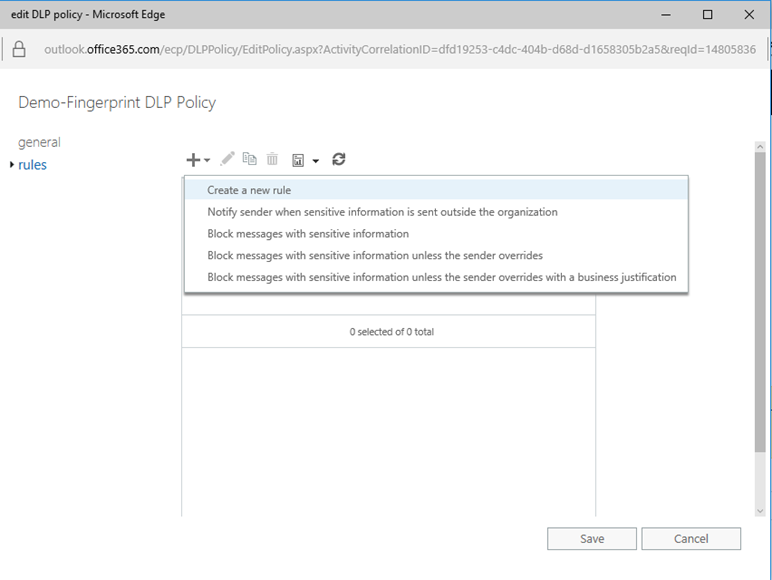The width and height of the screenshot is (772, 580).
Task: Click the copy rule icon
Action: 250,159
